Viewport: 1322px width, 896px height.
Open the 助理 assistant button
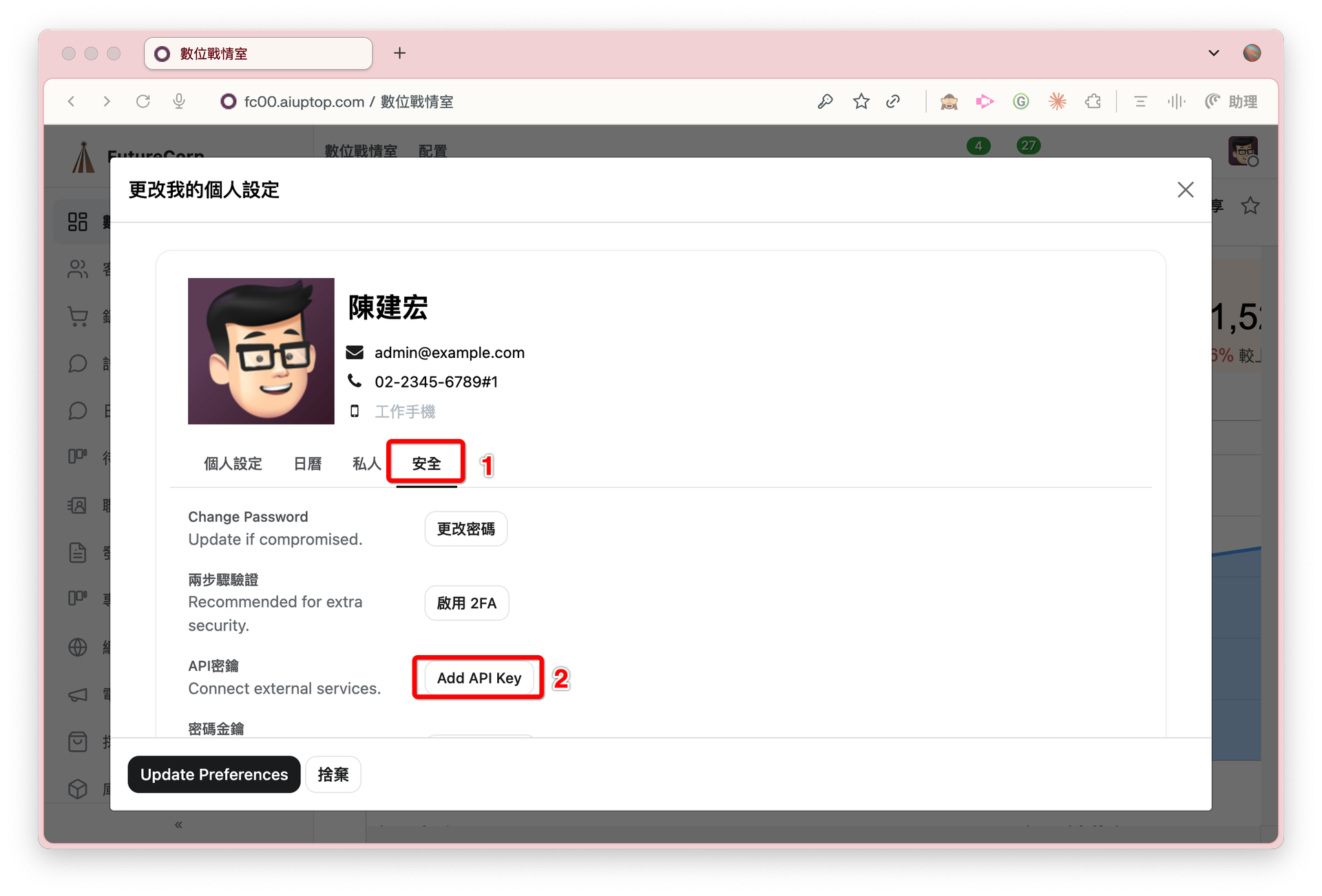point(1231,102)
